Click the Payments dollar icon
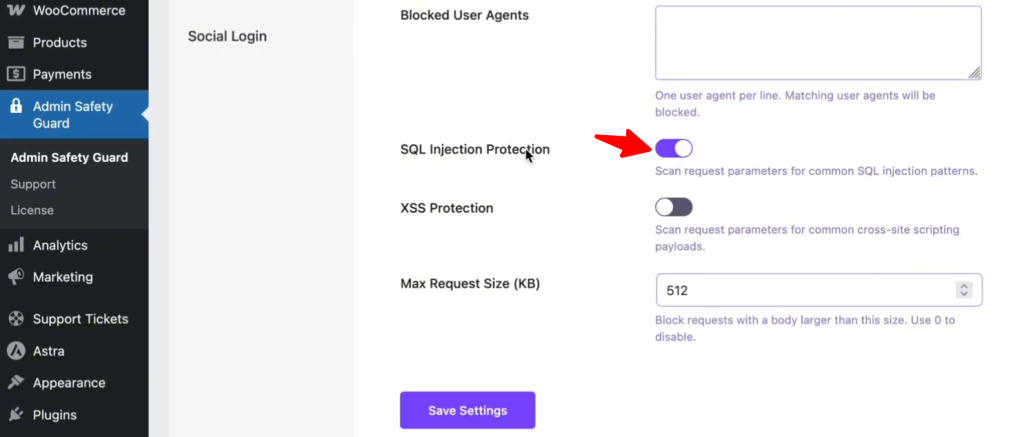Screen dimensions: 1024x437 [x=15, y=74]
